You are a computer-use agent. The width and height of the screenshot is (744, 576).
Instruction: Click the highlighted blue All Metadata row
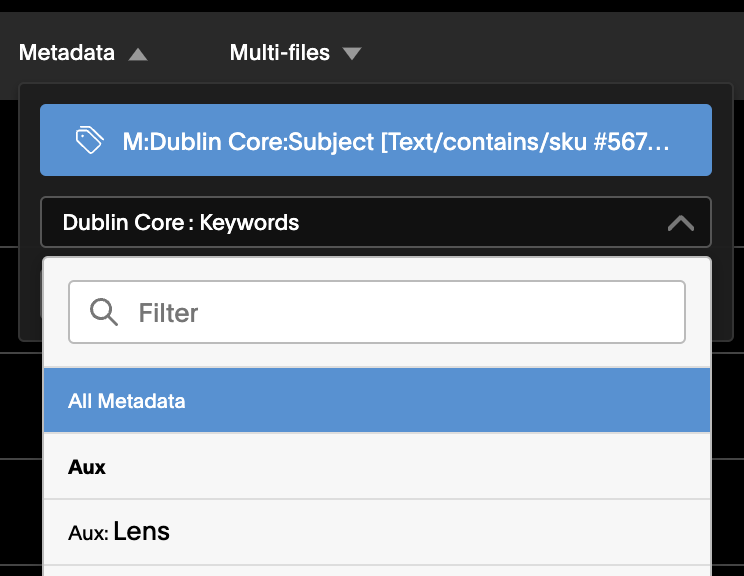tap(377, 400)
